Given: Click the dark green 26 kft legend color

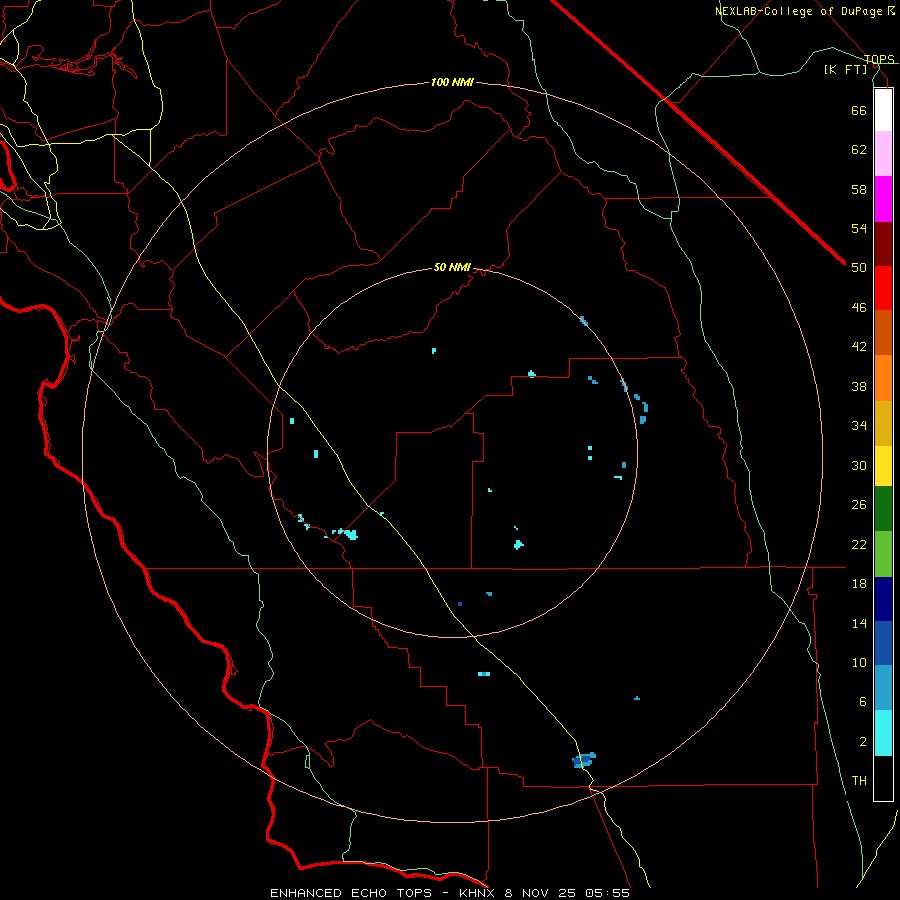Looking at the screenshot, I should click(883, 509).
